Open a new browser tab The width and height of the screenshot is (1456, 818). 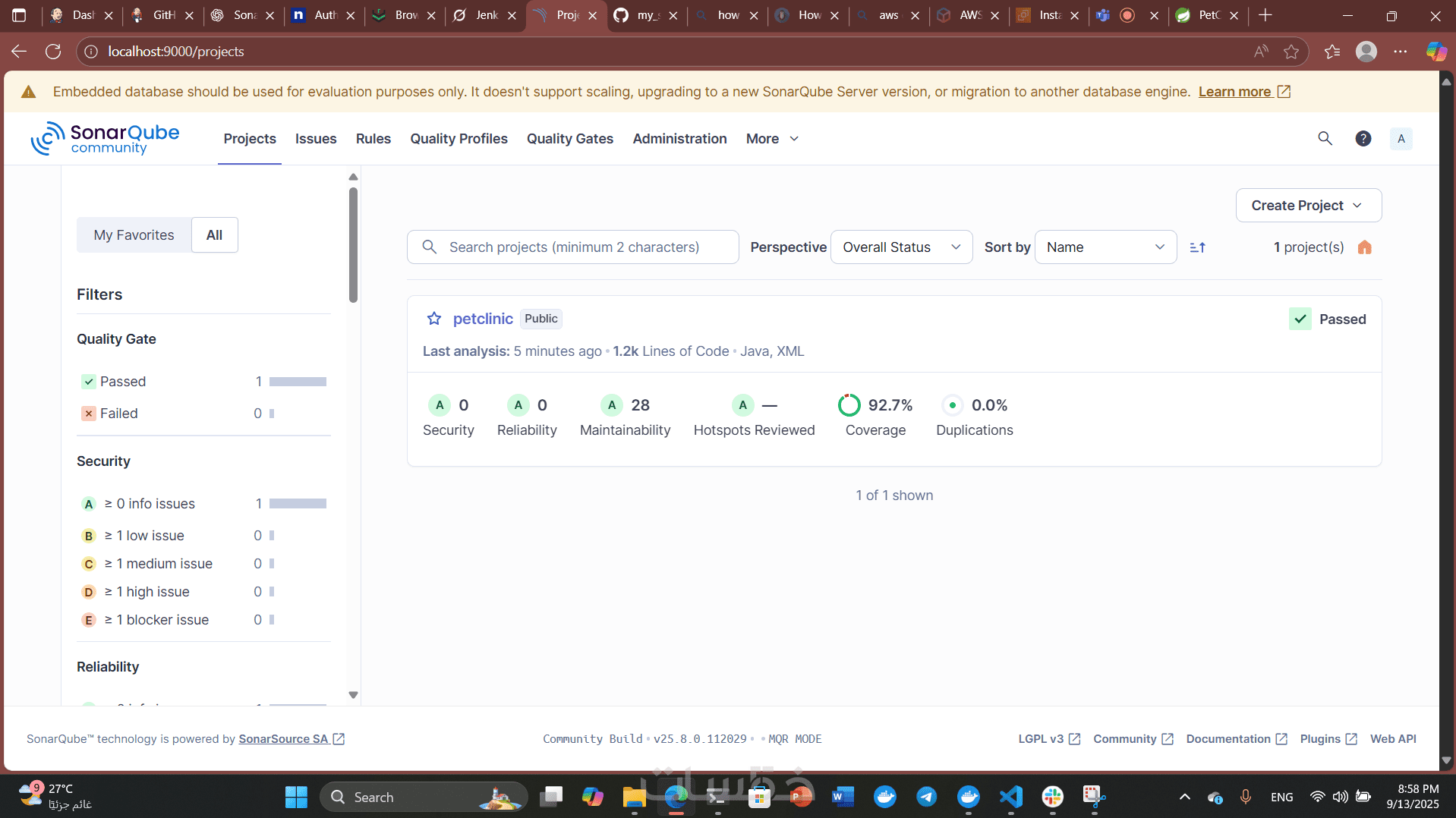[x=1265, y=15]
